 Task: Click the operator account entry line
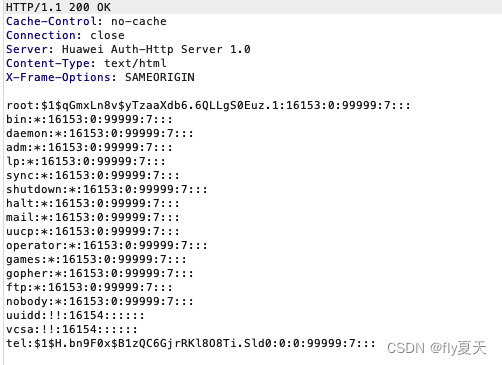point(107,245)
